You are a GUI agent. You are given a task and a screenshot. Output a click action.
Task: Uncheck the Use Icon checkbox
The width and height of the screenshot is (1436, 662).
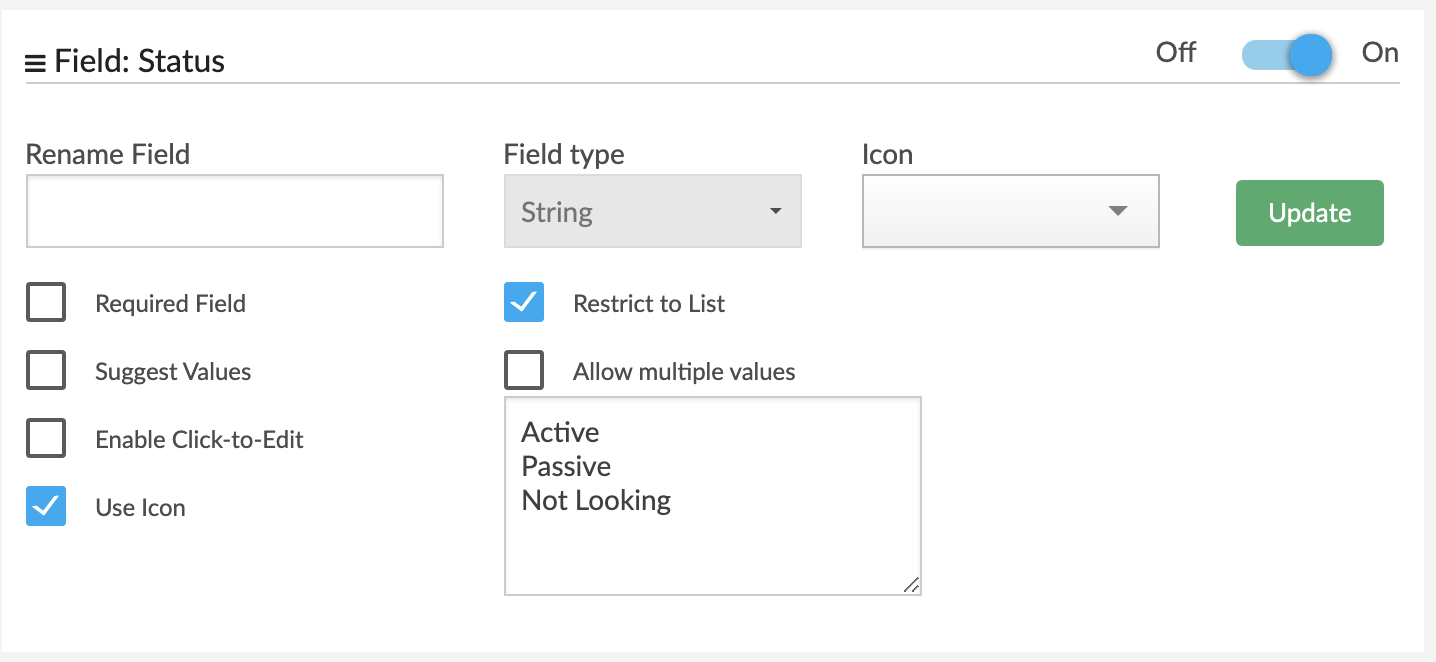[x=46, y=507]
